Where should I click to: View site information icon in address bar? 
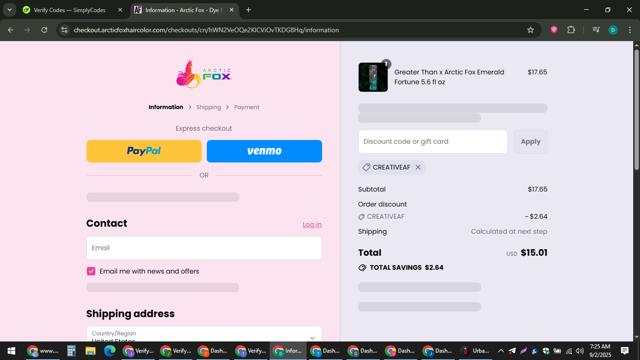click(64, 30)
